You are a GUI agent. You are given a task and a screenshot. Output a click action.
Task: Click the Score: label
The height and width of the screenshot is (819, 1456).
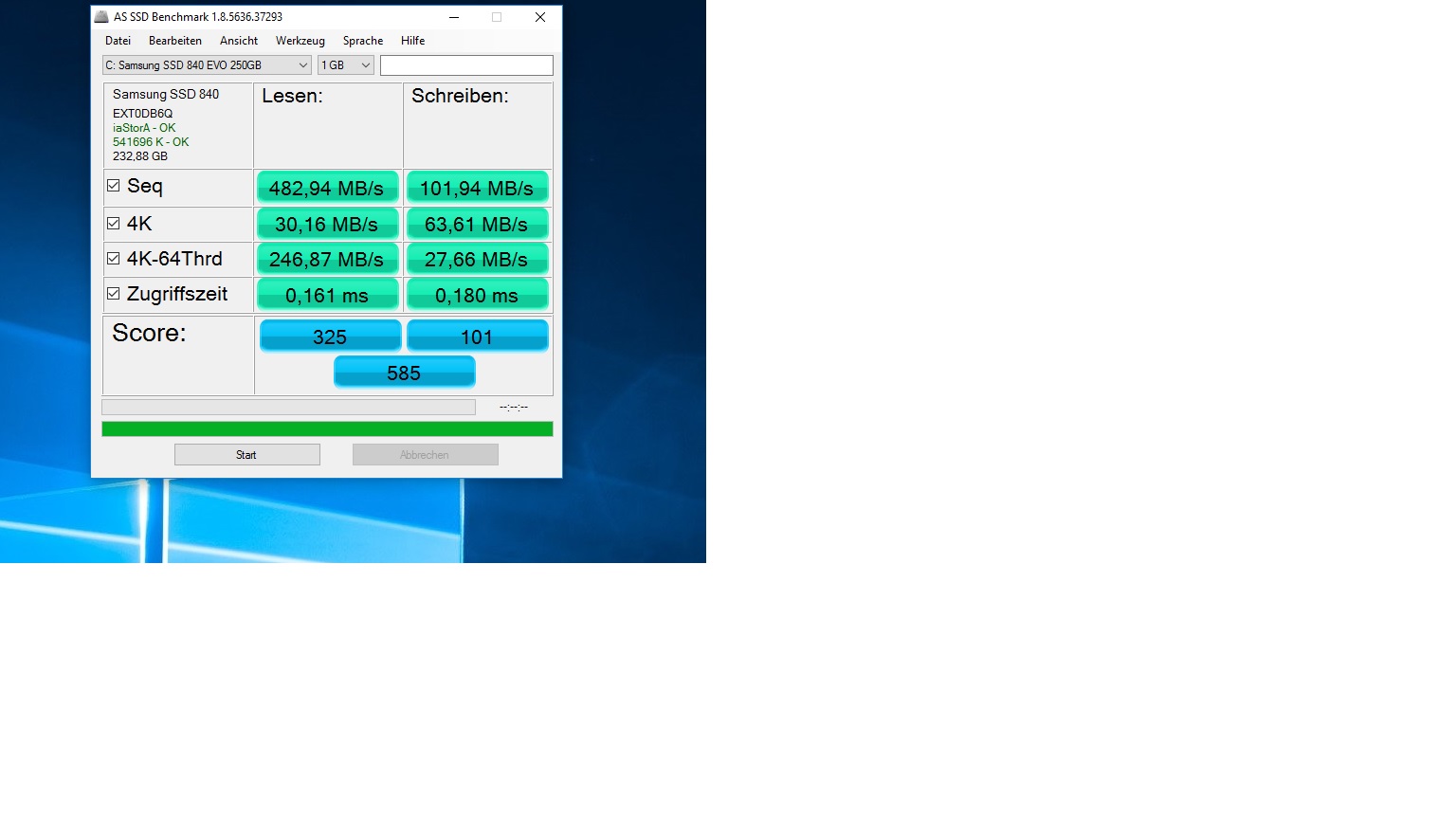(149, 333)
